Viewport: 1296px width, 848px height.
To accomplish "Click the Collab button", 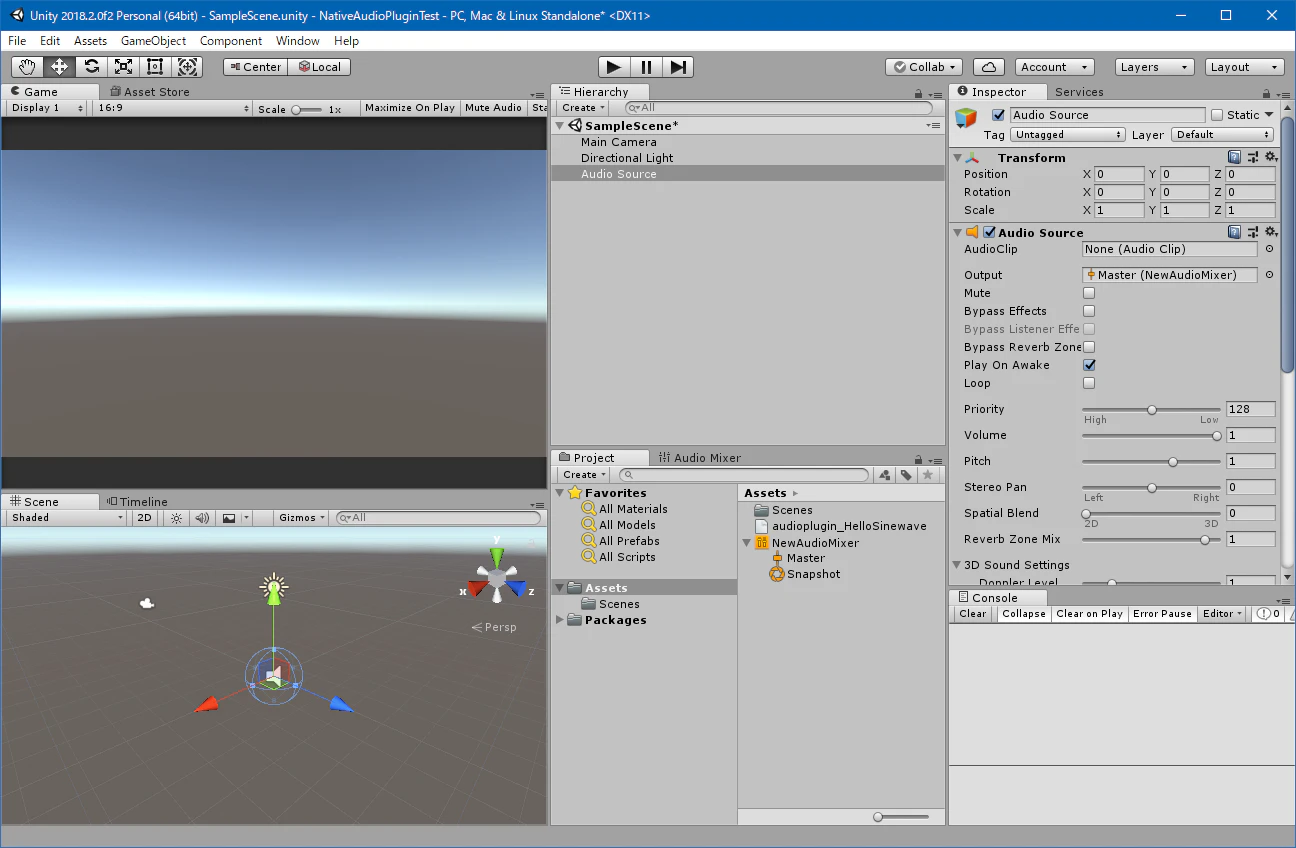I will 924,67.
